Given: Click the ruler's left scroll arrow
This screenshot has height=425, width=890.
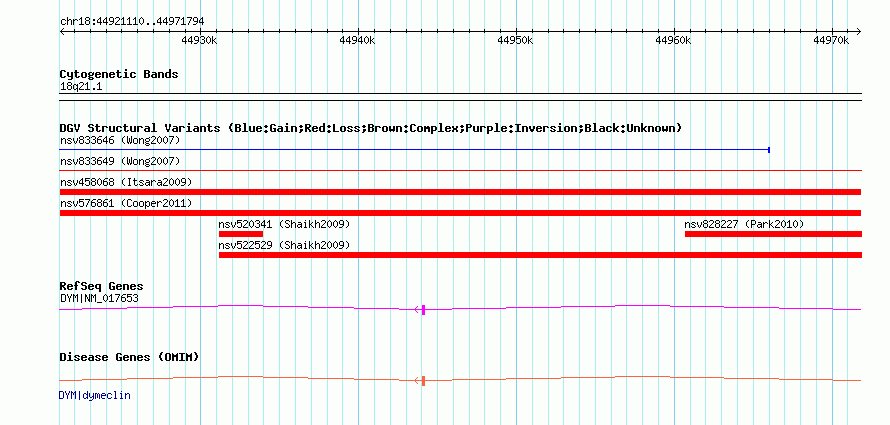Looking at the screenshot, I should 62,31.
